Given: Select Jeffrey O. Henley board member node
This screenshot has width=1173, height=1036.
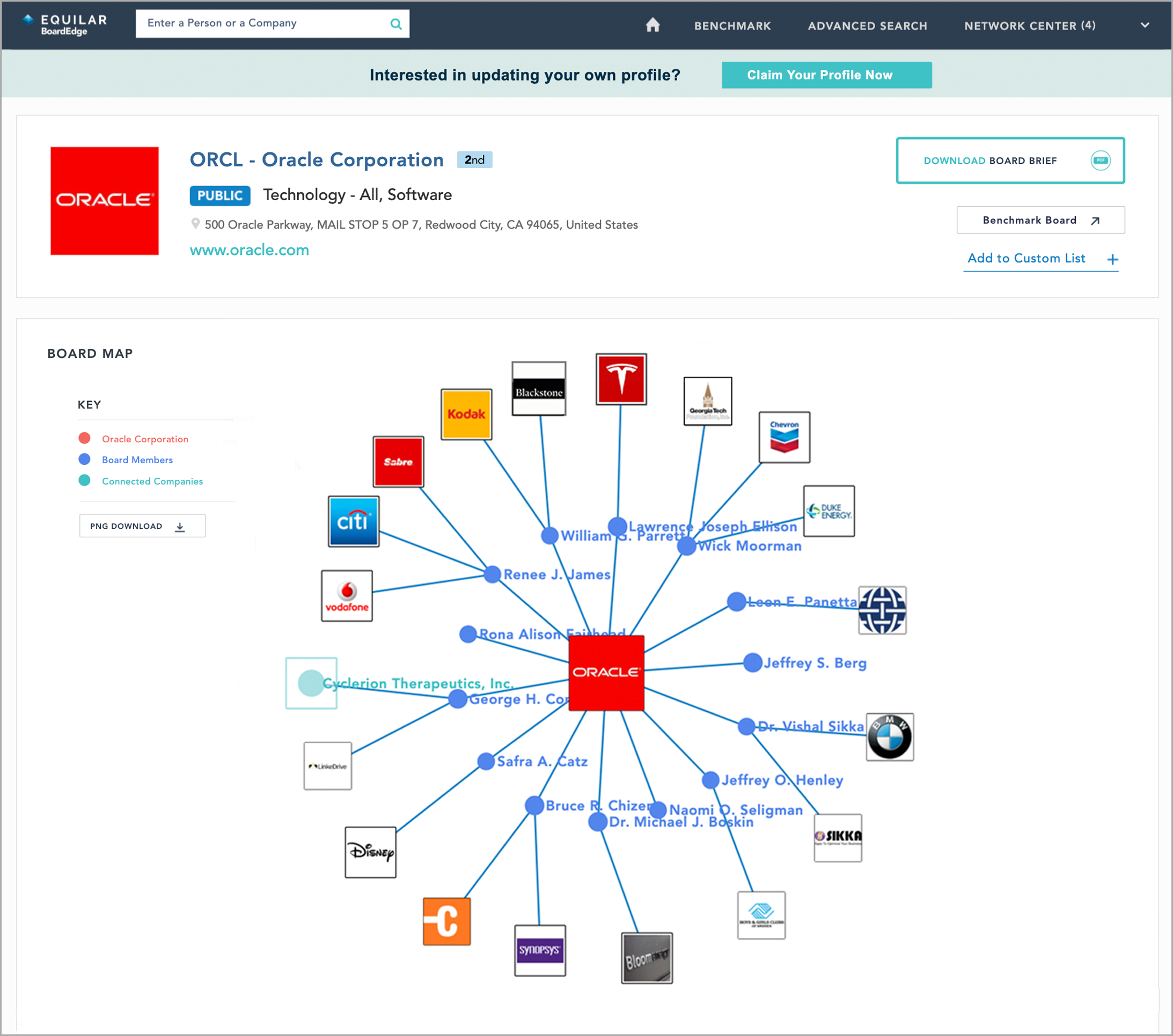Looking at the screenshot, I should pyautogui.click(x=710, y=780).
